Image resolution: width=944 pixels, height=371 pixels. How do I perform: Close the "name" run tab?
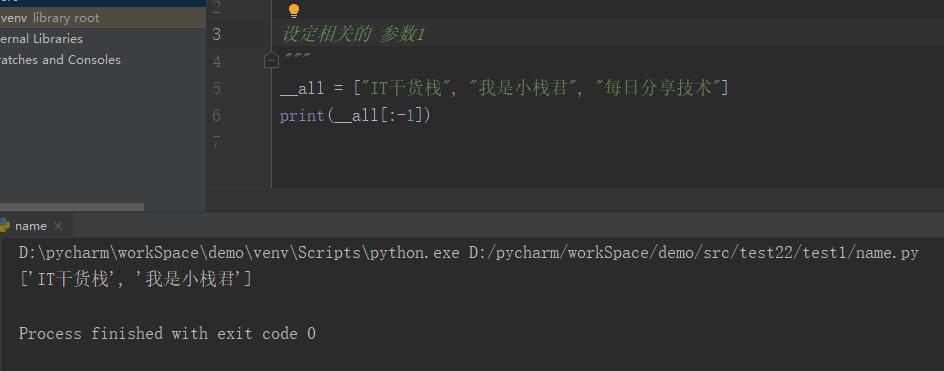tap(58, 226)
